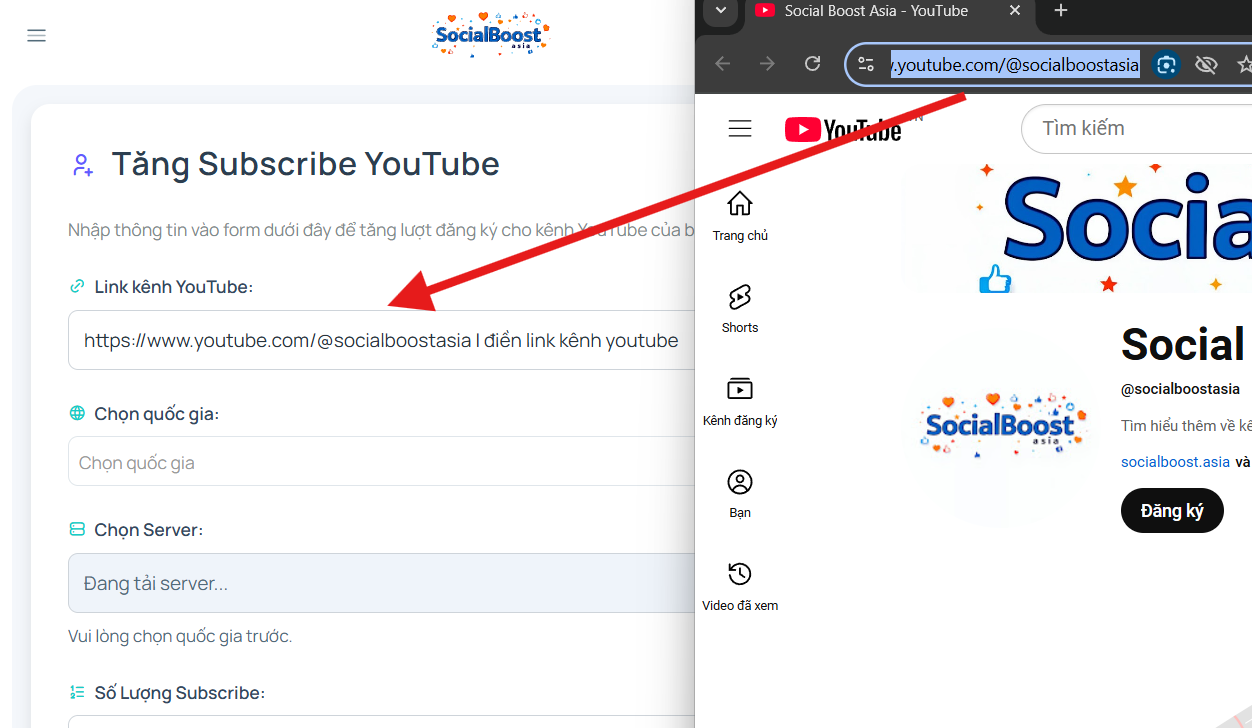The image size is (1252, 728).
Task: Click the crossed-out eye icon in address bar
Action: (1206, 65)
